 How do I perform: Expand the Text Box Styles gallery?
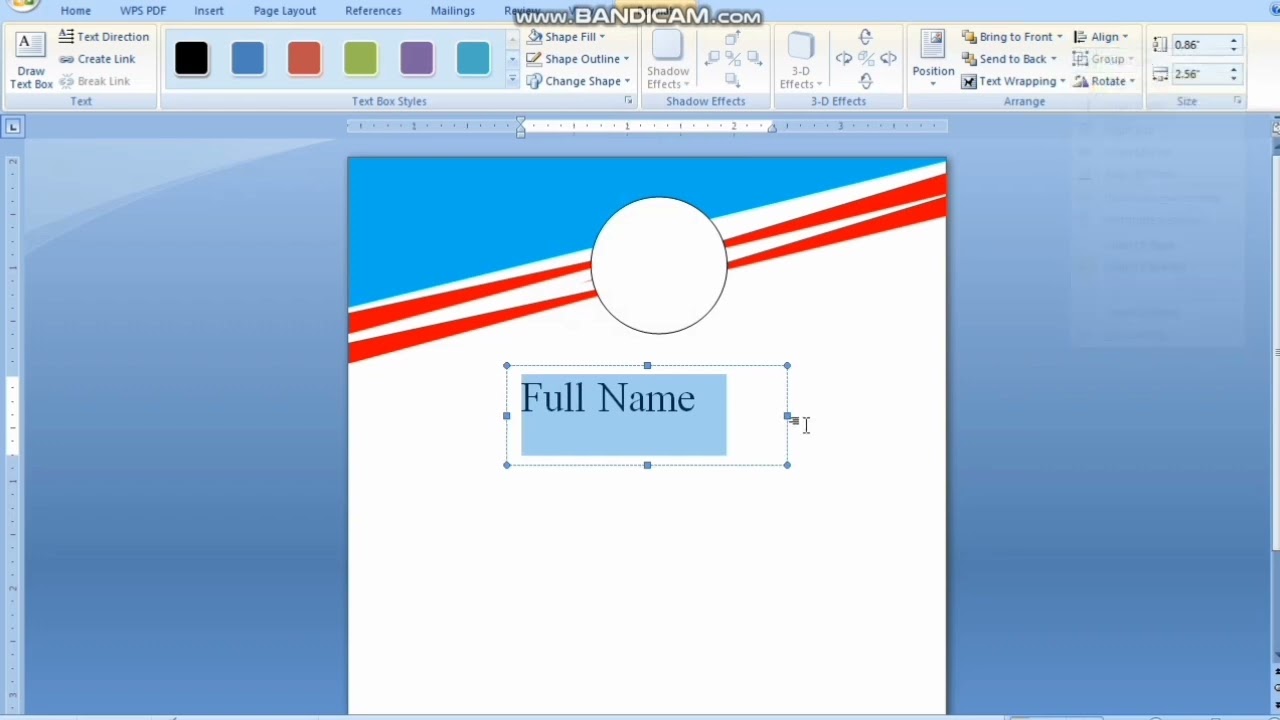512,80
